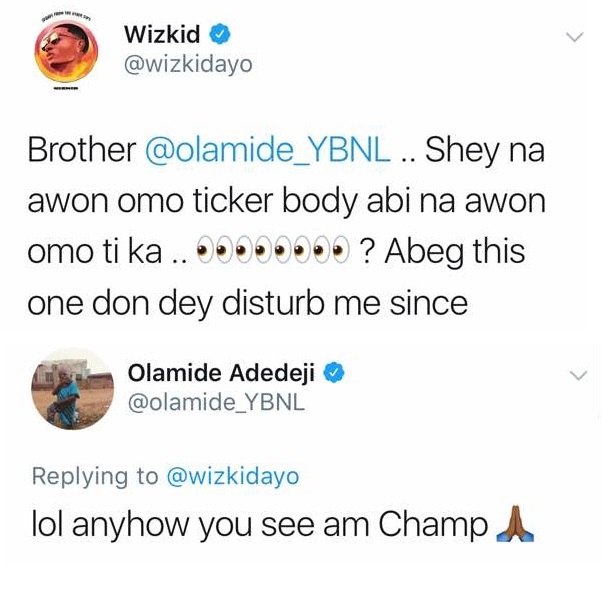Screen dimensions: 602x602
Task: Expand the chevron menu on Wizkid's tweet
Action: [x=575, y=36]
